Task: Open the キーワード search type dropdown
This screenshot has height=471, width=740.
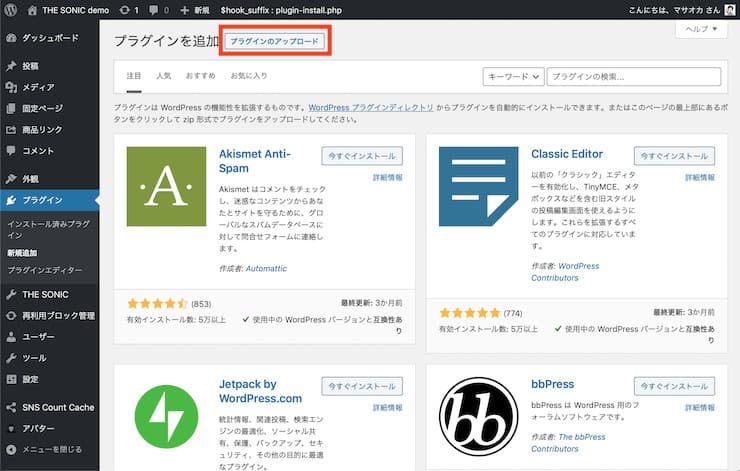Action: pos(513,76)
